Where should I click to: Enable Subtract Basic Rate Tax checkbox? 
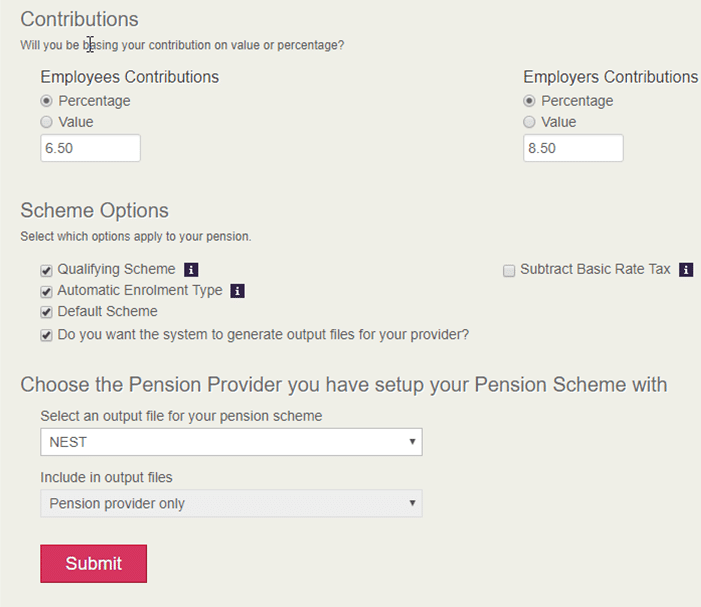509,270
